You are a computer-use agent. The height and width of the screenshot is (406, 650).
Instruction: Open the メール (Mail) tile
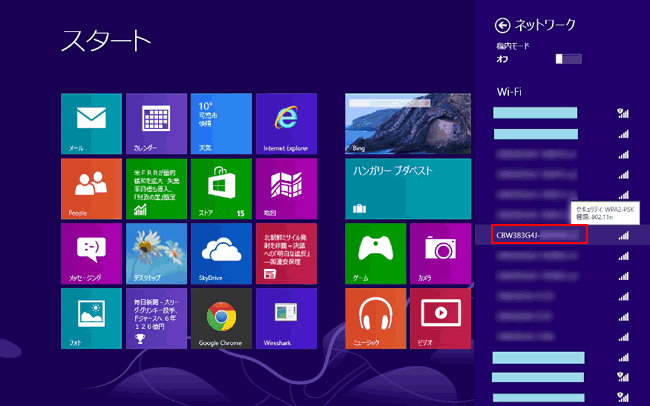click(91, 124)
